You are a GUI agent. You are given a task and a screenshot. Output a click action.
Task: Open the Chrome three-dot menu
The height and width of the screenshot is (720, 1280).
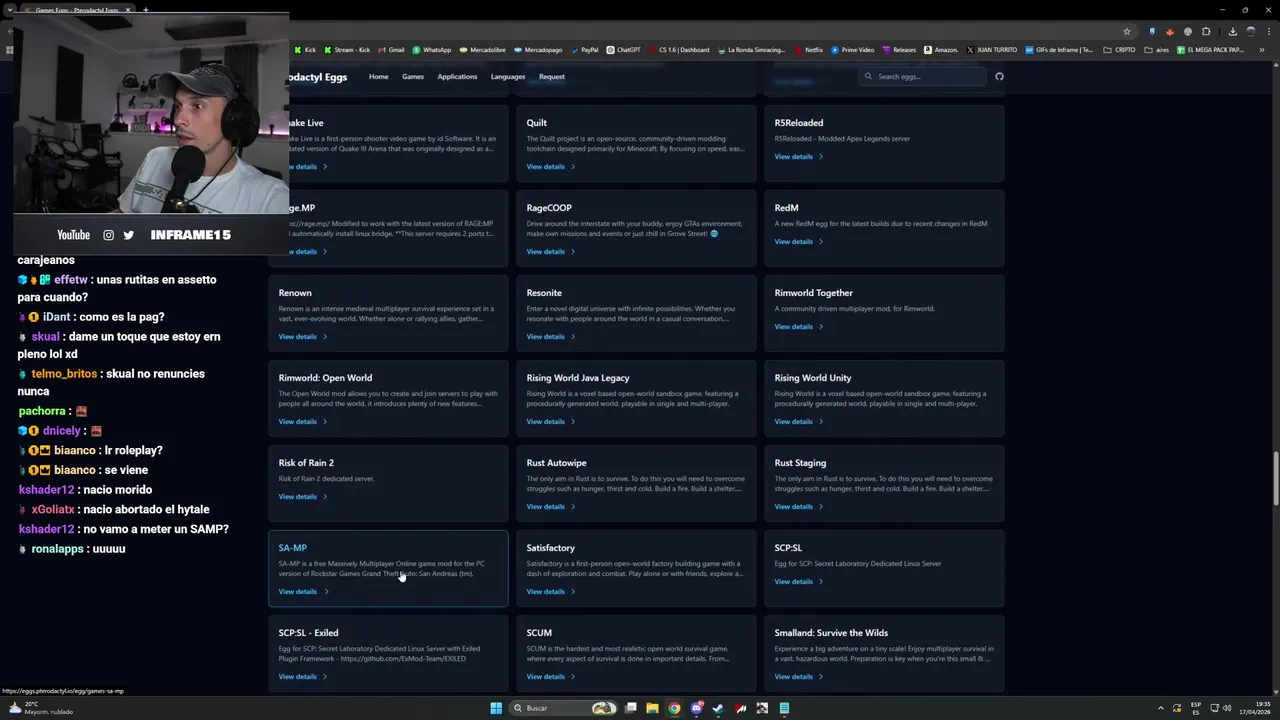1267,31
